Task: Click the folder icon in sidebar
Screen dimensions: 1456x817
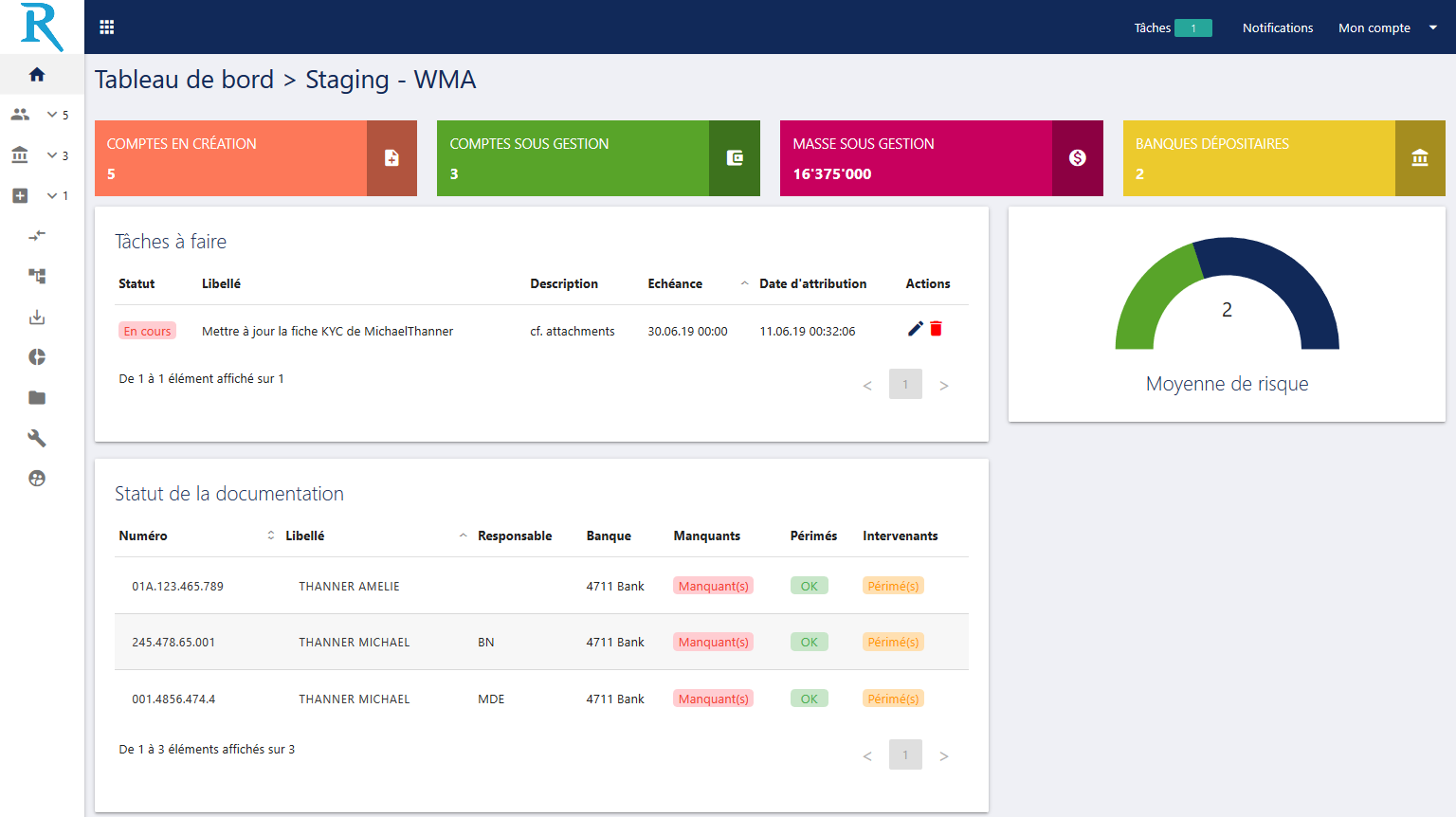Action: click(x=37, y=398)
